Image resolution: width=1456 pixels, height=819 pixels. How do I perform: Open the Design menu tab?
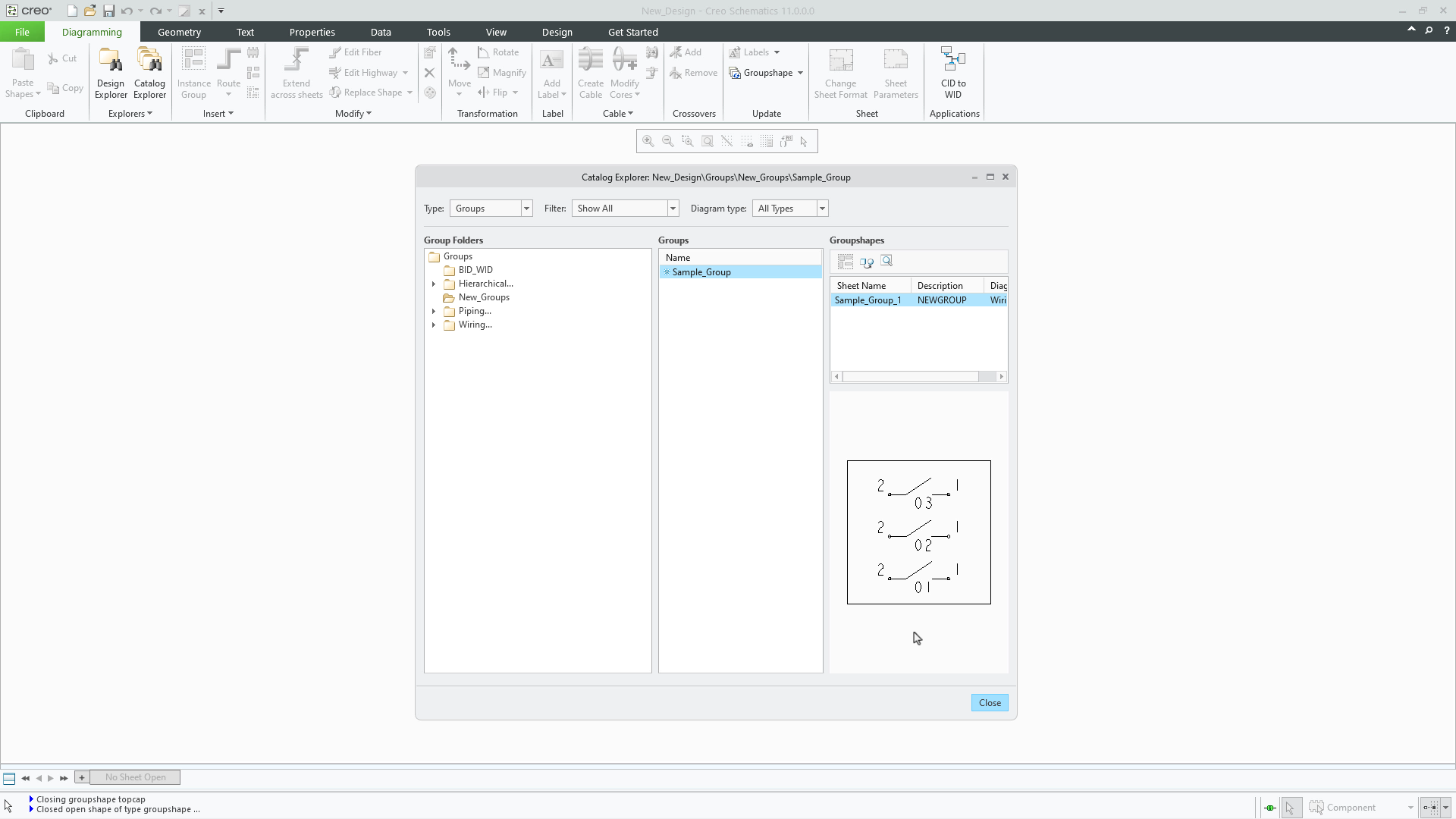pyautogui.click(x=557, y=32)
